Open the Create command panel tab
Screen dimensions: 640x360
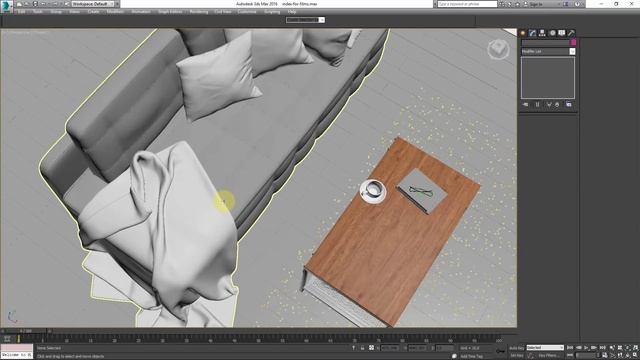click(523, 33)
